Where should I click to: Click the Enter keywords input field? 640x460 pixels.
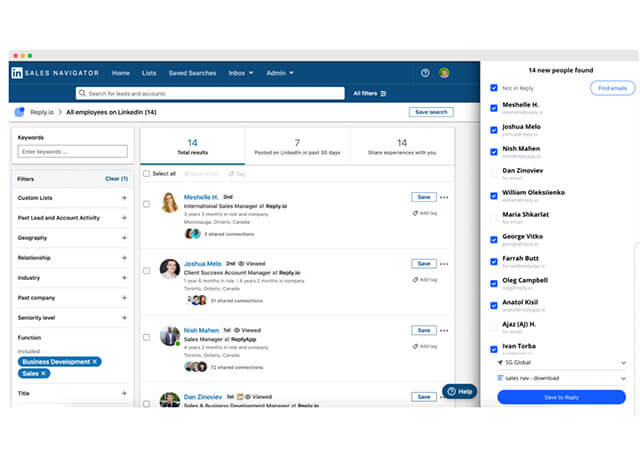pos(73,152)
